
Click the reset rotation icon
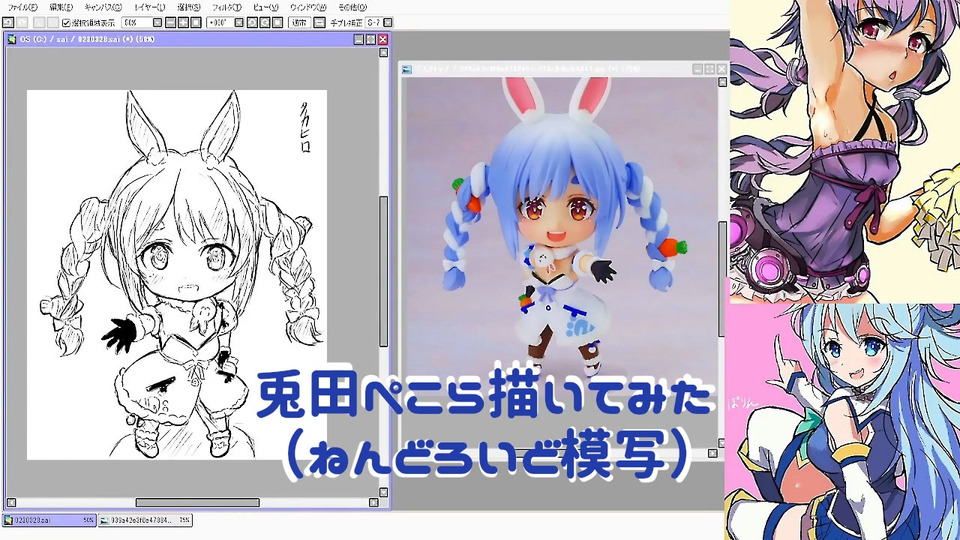[x=277, y=23]
